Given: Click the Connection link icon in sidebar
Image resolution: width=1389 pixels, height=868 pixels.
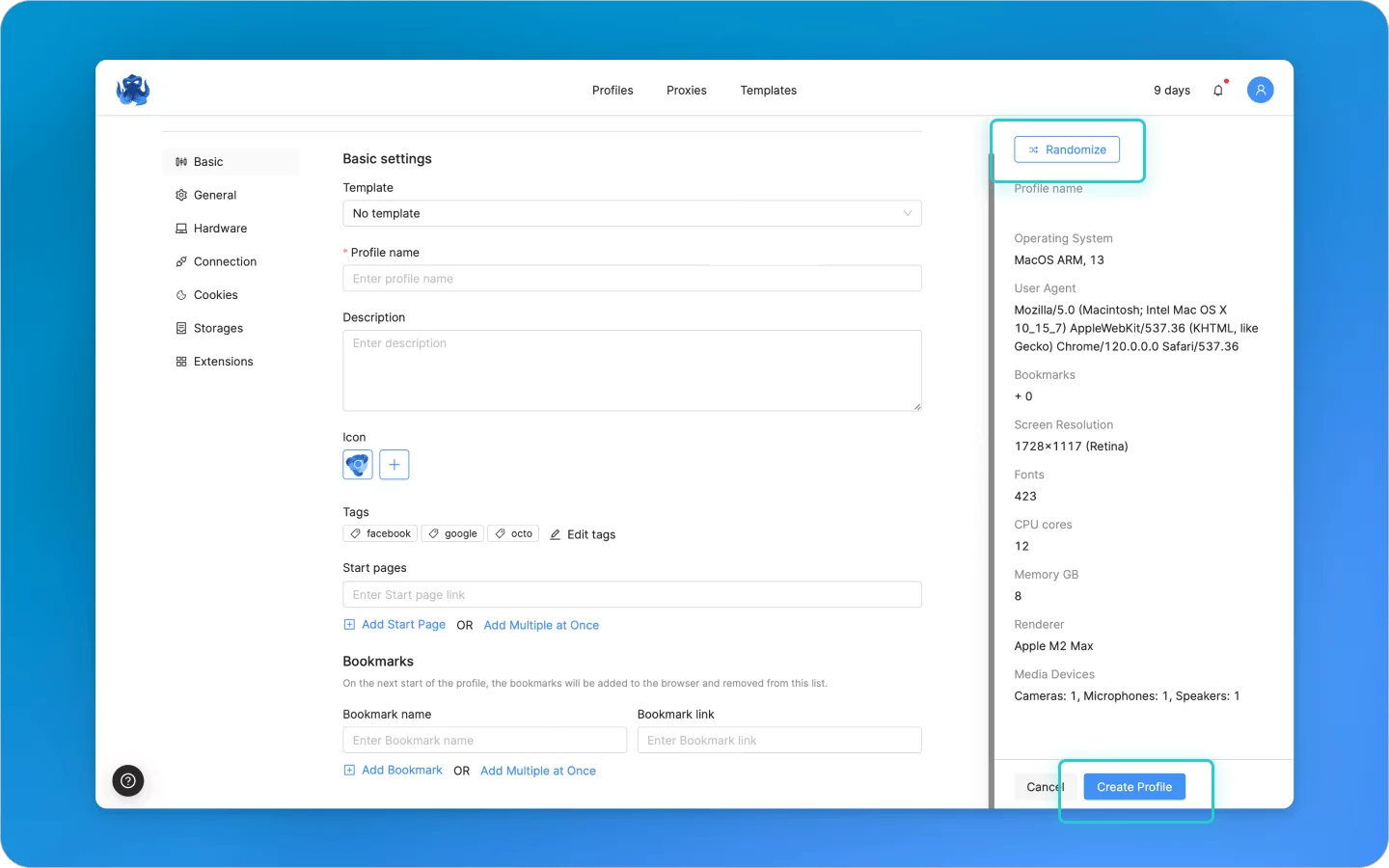Looking at the screenshot, I should click(x=181, y=261).
